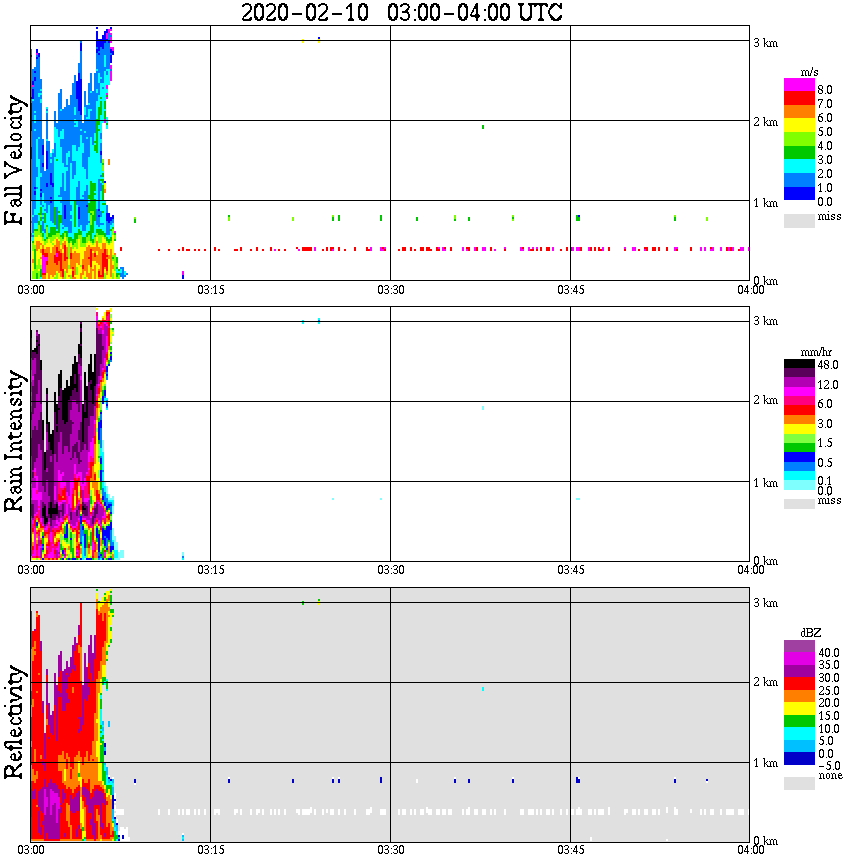This screenshot has width=850, height=868.
Task: Click the '2 km' height label of the Rain Intensity panel
Action: (765, 400)
